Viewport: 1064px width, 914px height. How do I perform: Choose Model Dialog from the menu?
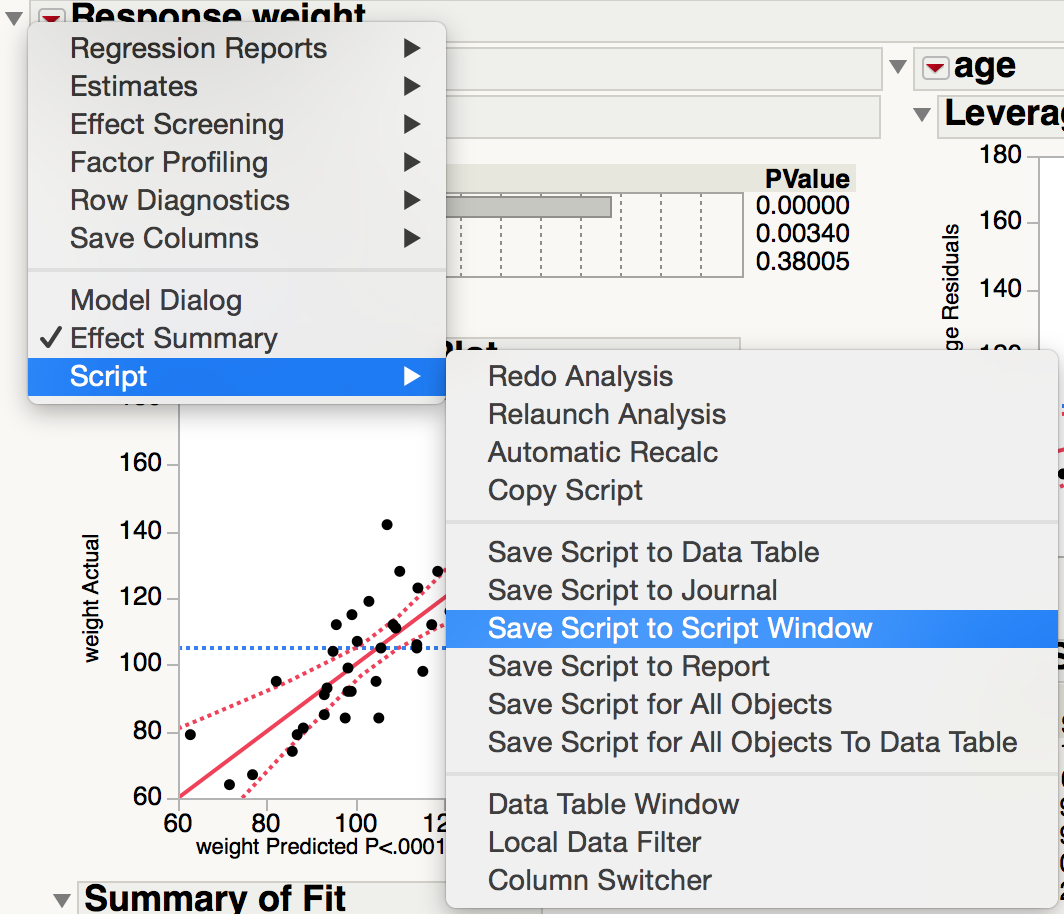[156, 300]
